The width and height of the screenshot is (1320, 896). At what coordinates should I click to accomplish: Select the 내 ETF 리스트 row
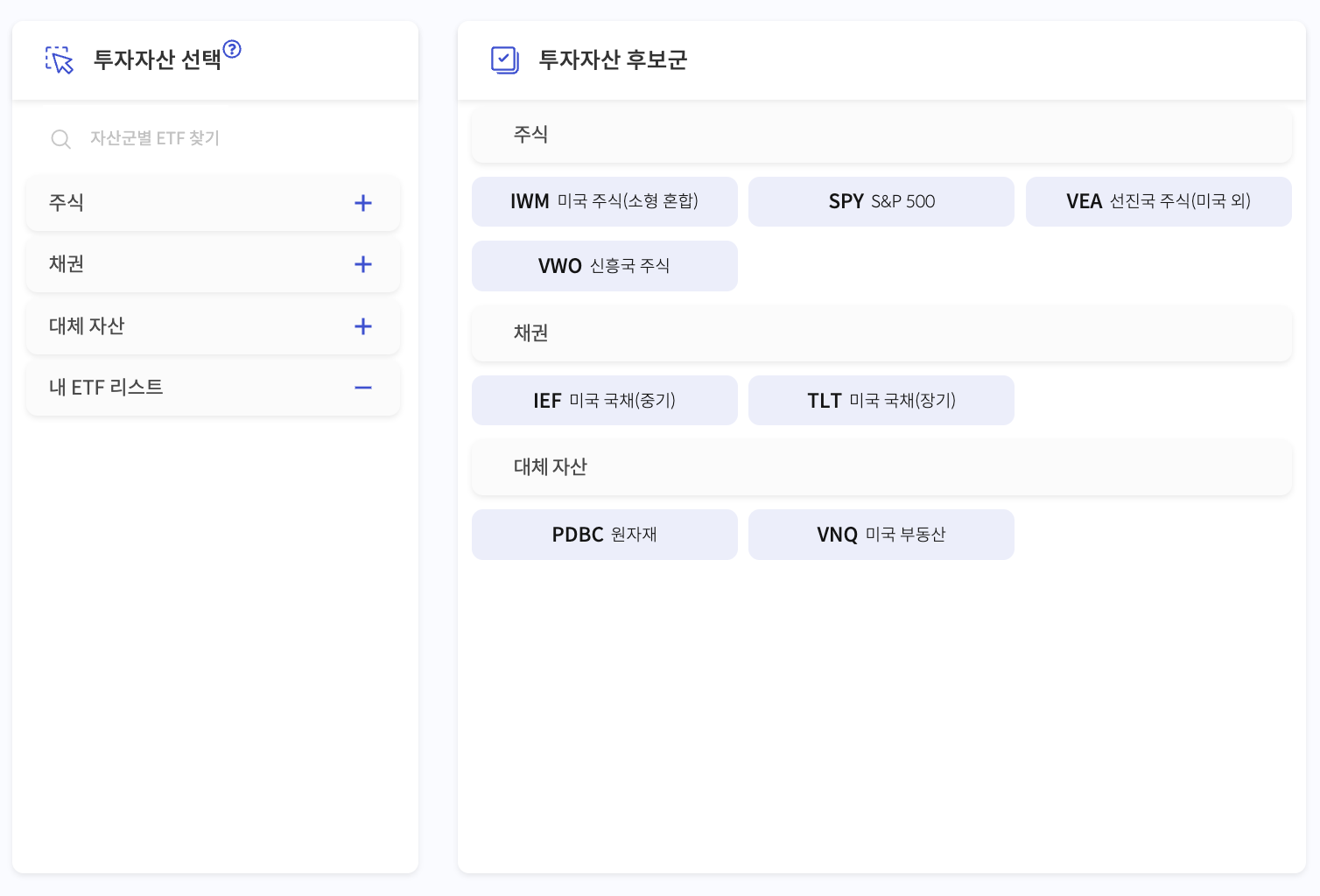[x=214, y=388]
